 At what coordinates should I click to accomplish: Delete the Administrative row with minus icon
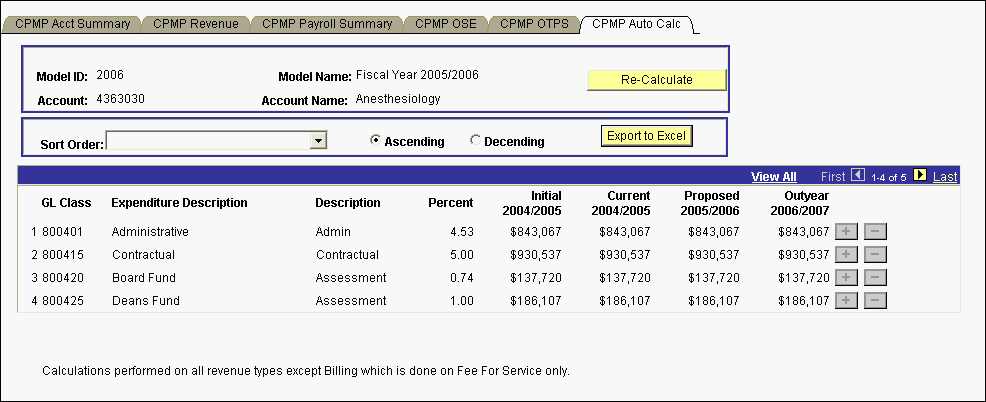pyautogui.click(x=875, y=232)
